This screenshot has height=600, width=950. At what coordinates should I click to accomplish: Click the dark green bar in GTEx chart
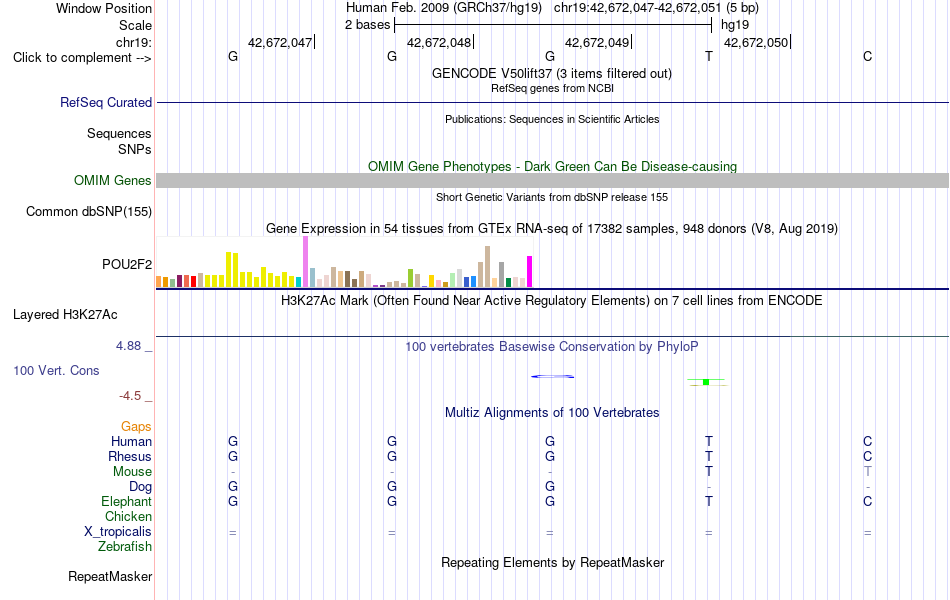pos(508,282)
